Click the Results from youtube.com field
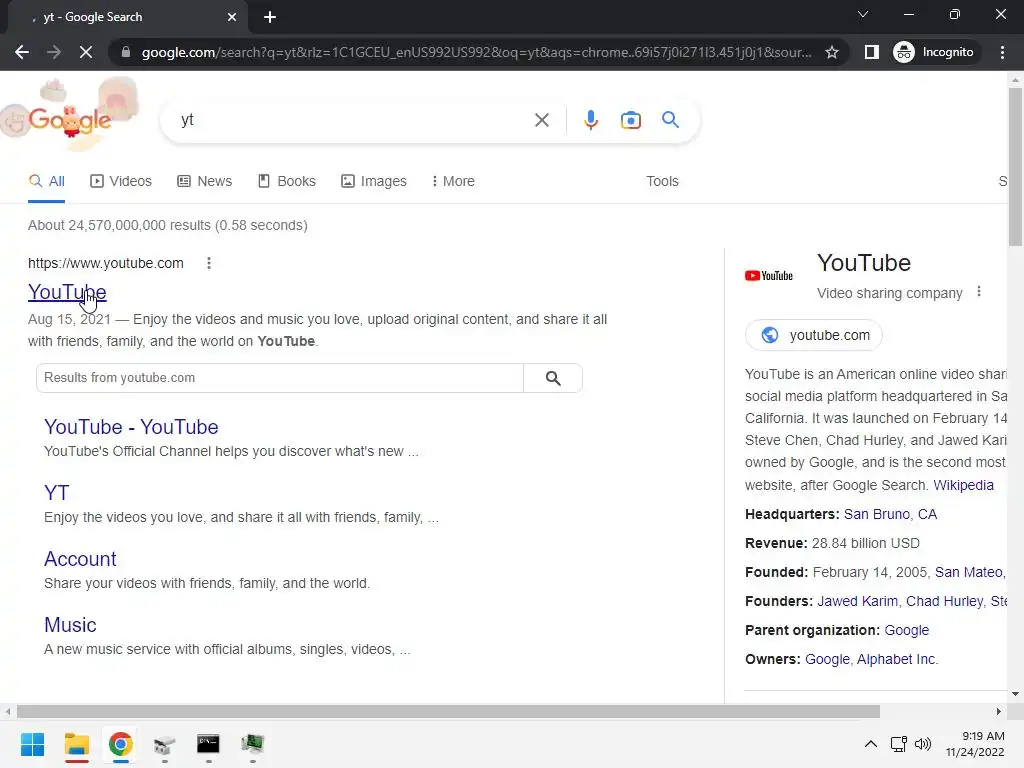The width and height of the screenshot is (1024, 768). pos(280,378)
